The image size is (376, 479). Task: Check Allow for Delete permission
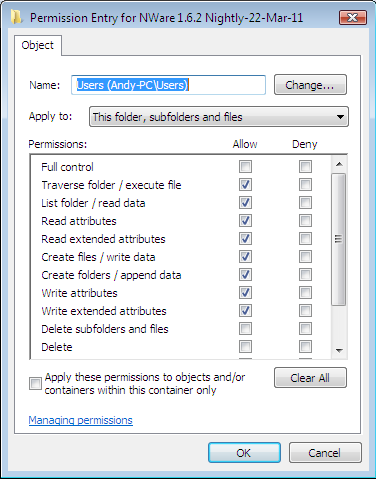point(245,347)
